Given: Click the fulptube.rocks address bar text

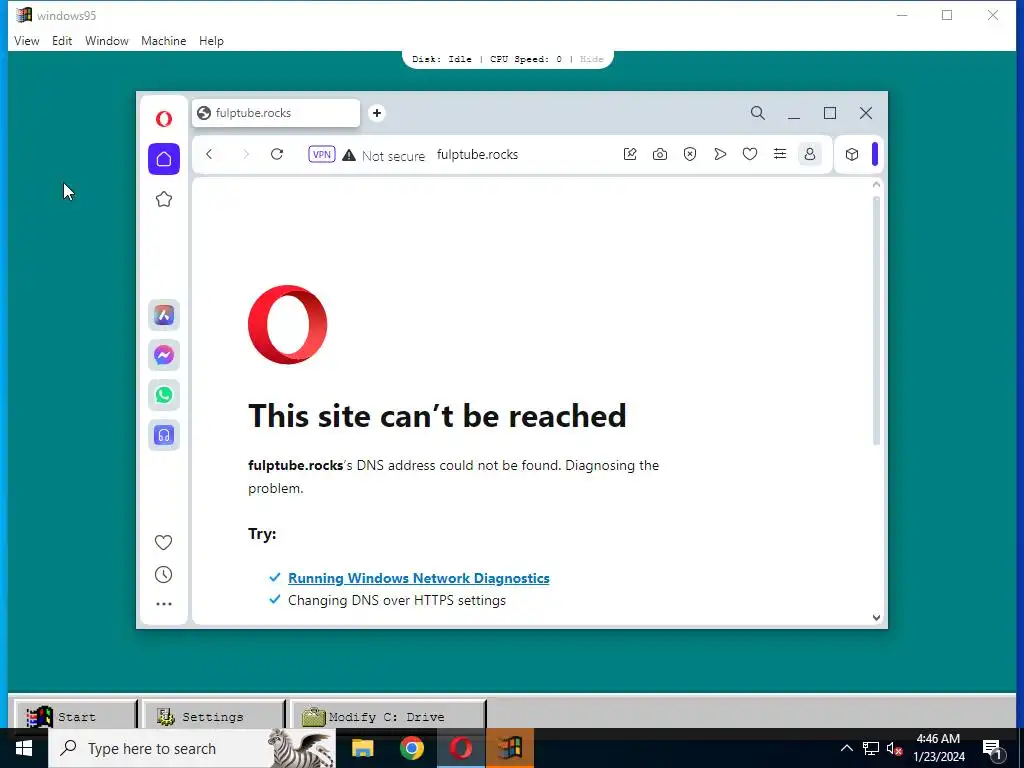Looking at the screenshot, I should point(477,155).
